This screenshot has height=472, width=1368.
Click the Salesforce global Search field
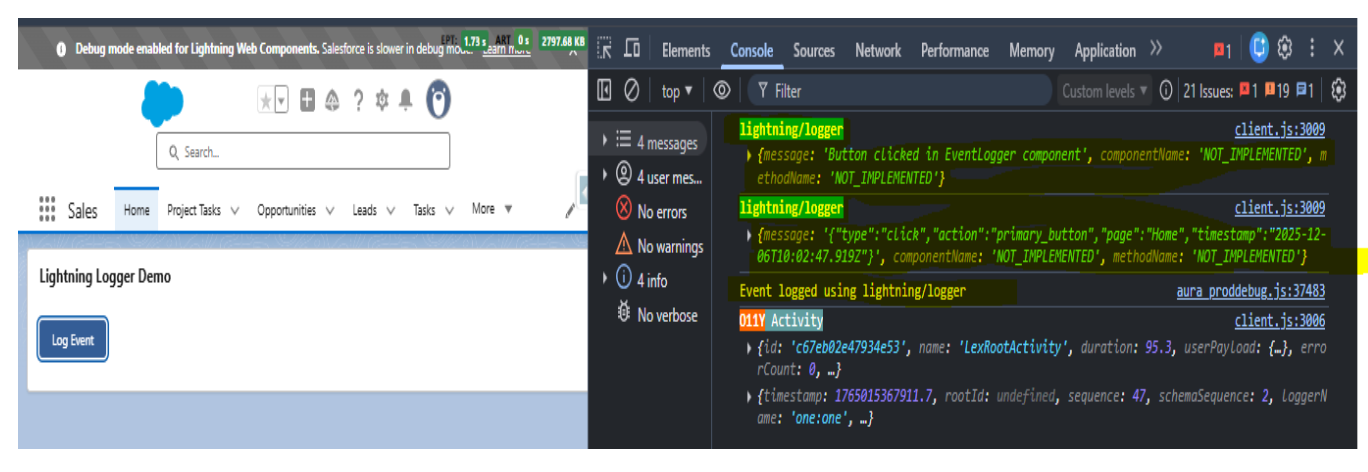click(x=303, y=152)
